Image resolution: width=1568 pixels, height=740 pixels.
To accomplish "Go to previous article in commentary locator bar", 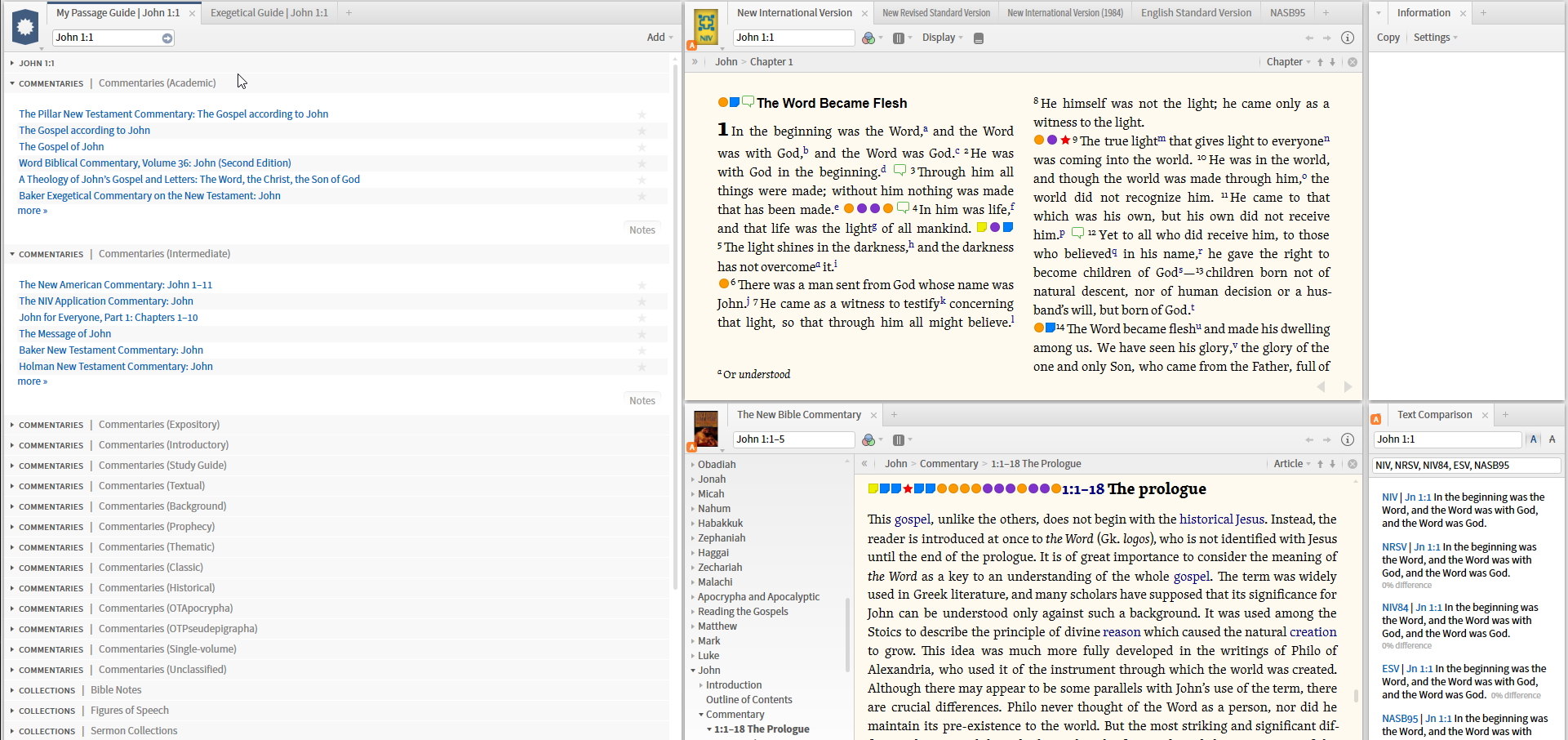I will (x=1320, y=464).
